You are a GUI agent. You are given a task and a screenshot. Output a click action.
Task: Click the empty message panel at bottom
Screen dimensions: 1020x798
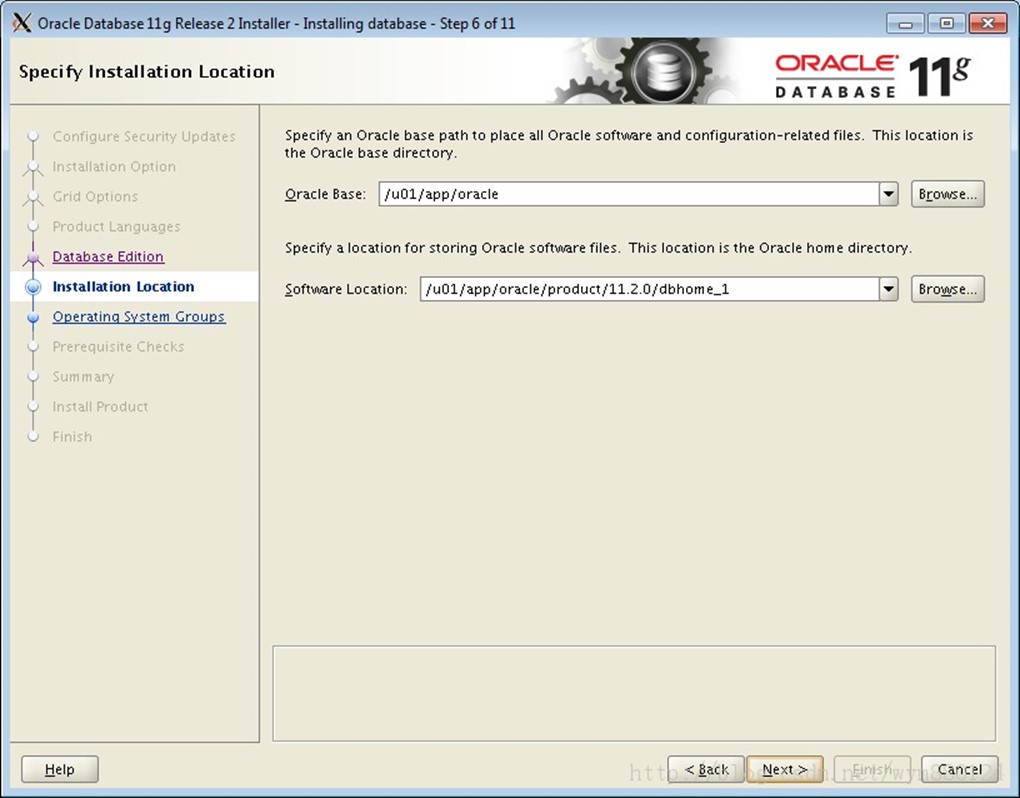pos(634,693)
